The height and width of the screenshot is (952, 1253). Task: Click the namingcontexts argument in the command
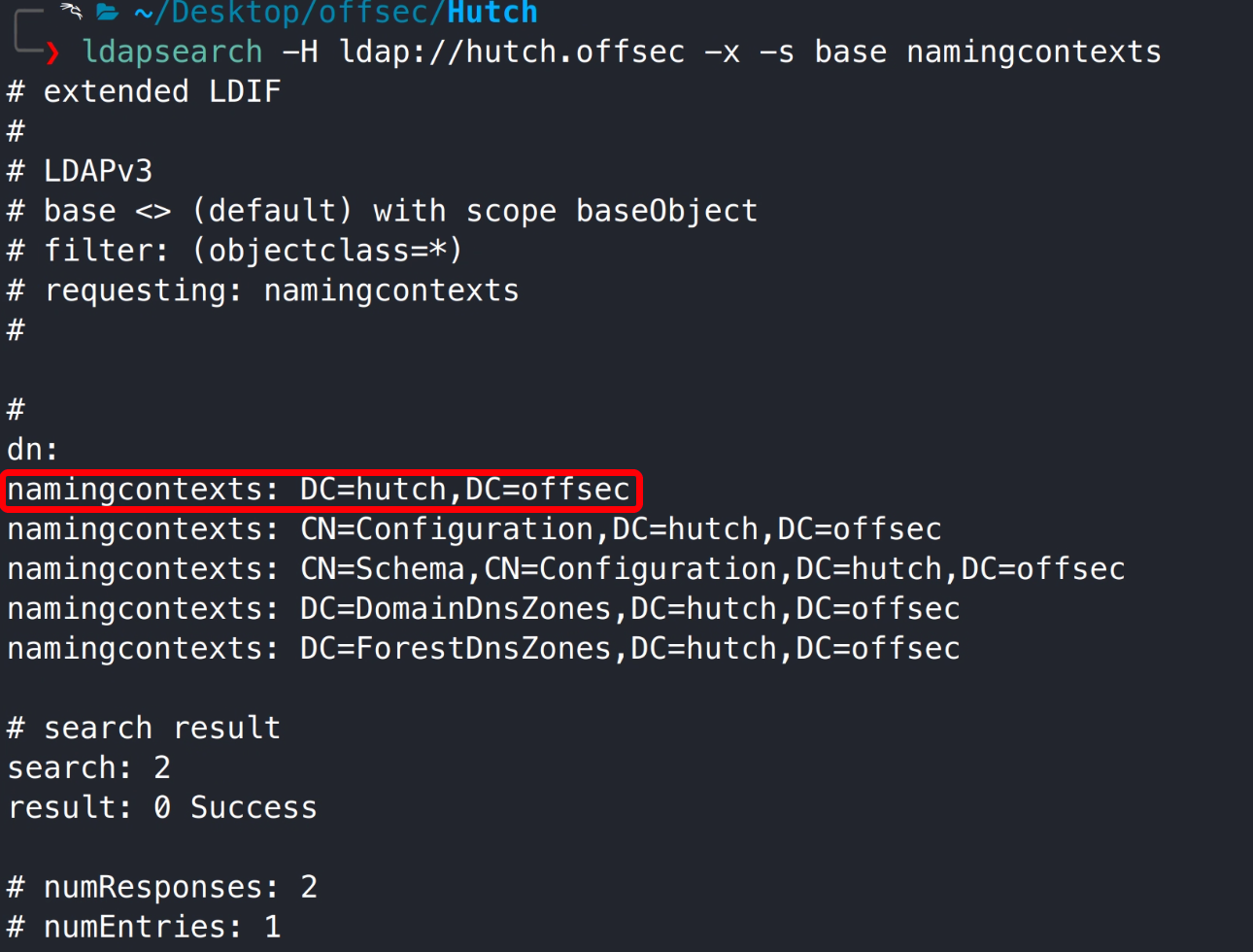point(1033,51)
